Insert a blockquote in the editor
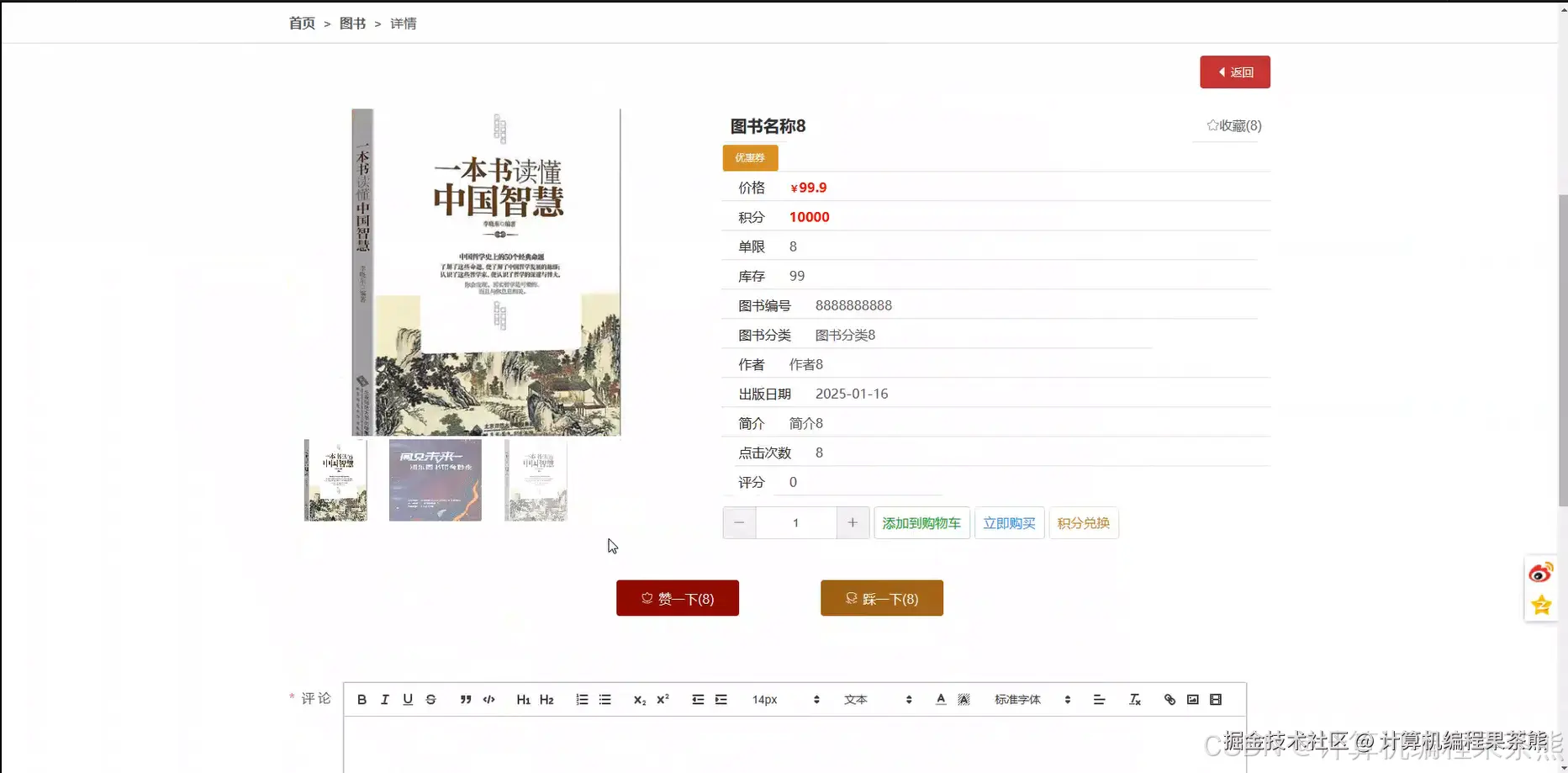Viewport: 1568px width, 773px height. tap(466, 699)
